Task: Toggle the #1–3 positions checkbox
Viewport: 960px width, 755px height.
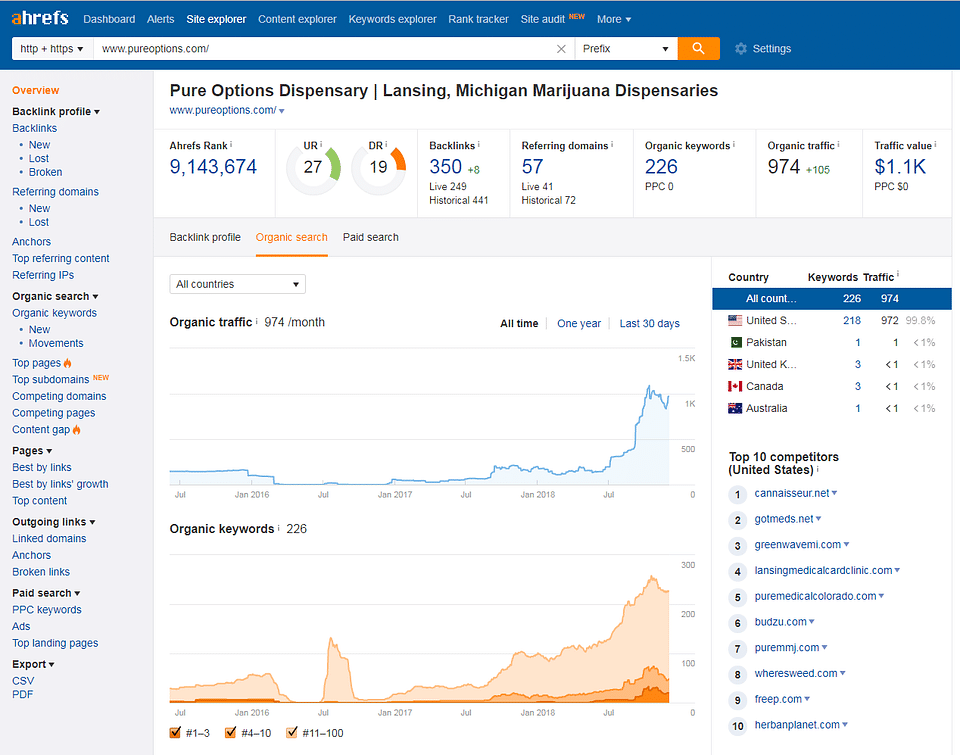Action: [x=175, y=732]
